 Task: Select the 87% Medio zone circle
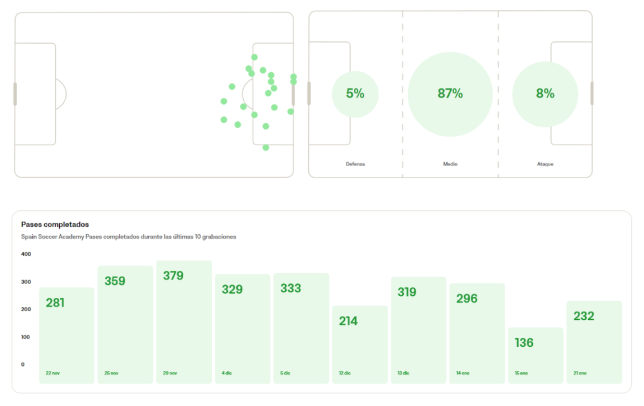pyautogui.click(x=450, y=94)
